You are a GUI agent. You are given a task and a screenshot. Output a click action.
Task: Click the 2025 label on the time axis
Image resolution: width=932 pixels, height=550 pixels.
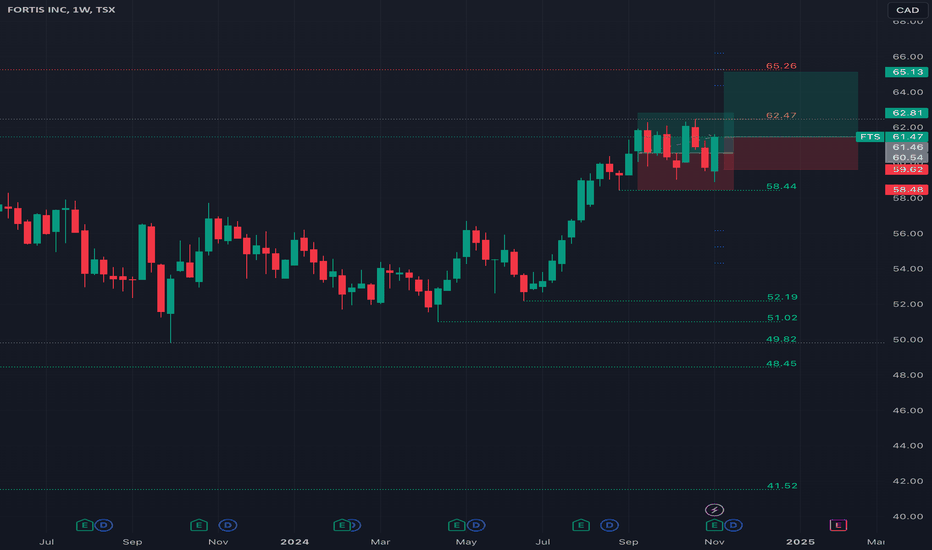800,542
